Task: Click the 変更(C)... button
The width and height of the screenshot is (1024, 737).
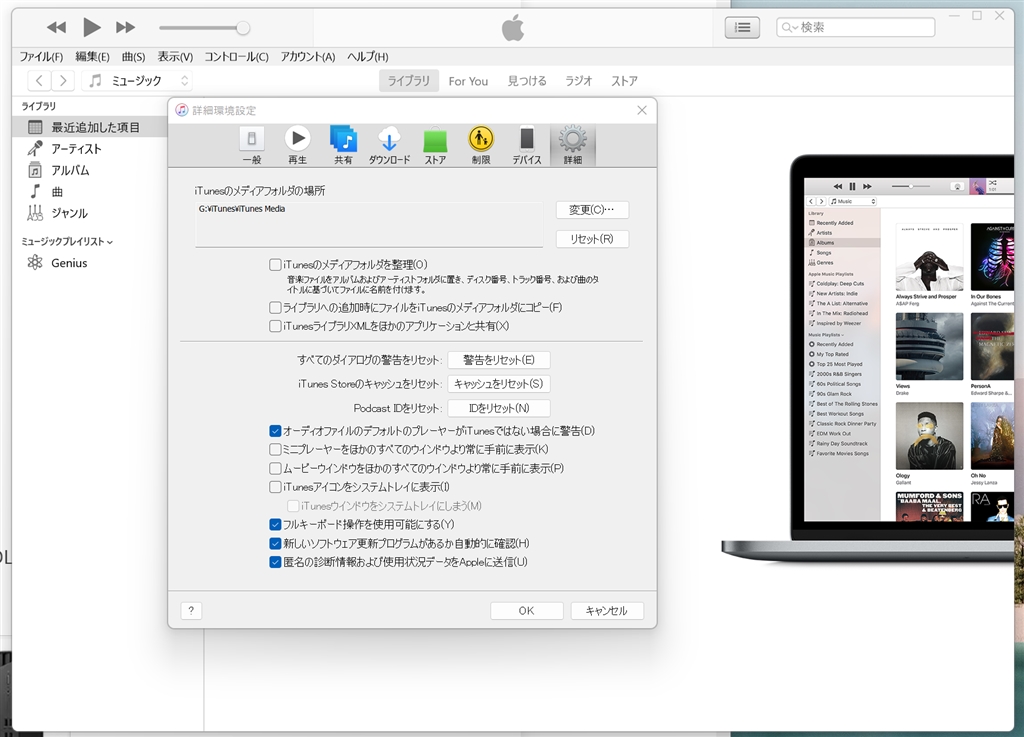Action: click(592, 210)
